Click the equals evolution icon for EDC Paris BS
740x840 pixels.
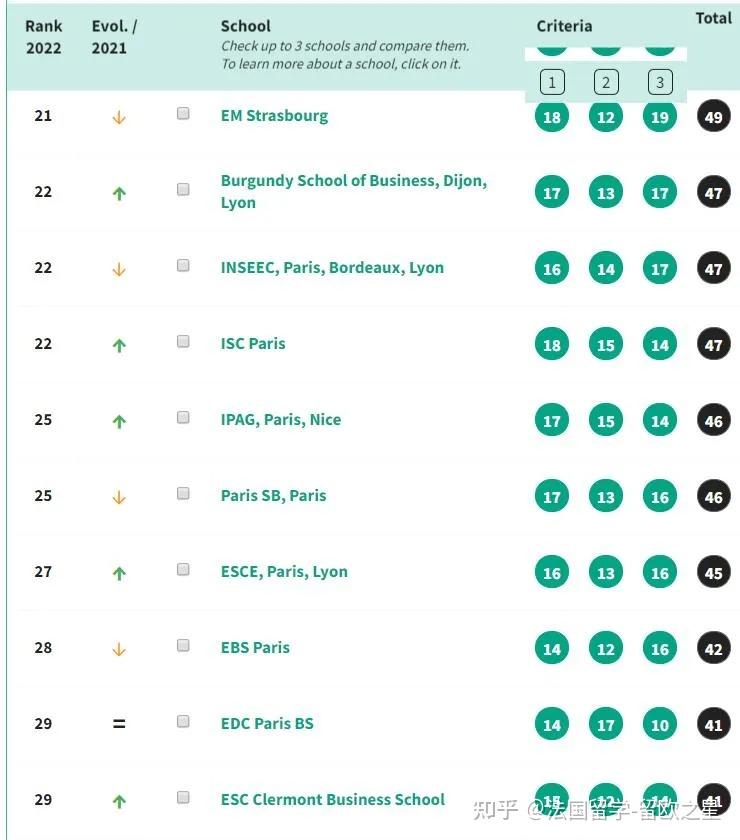[x=119, y=723]
